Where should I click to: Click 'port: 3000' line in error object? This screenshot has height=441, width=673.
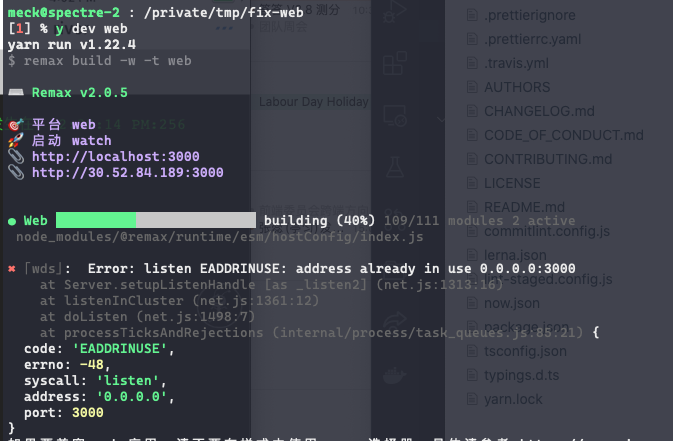coord(64,413)
